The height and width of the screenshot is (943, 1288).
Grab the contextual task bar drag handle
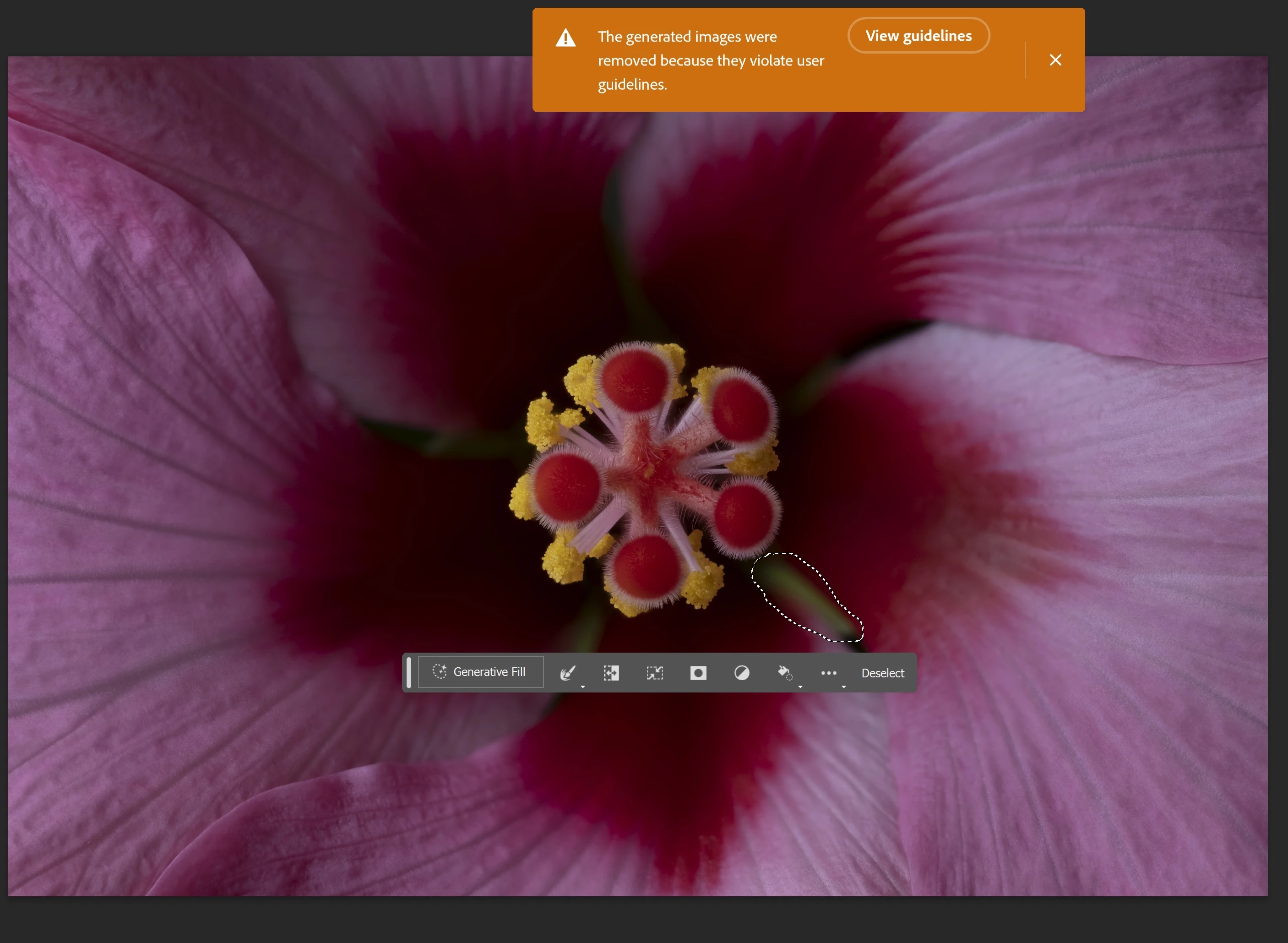click(x=408, y=672)
